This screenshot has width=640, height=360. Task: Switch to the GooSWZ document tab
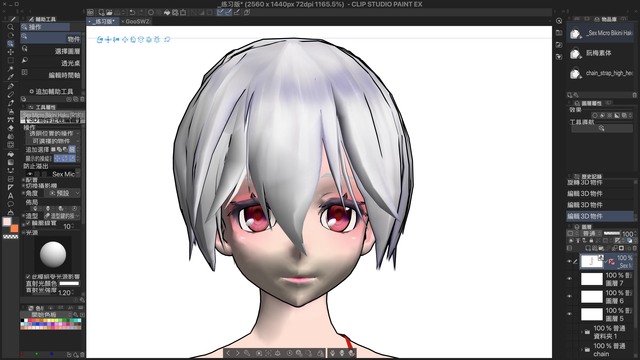click(x=138, y=21)
